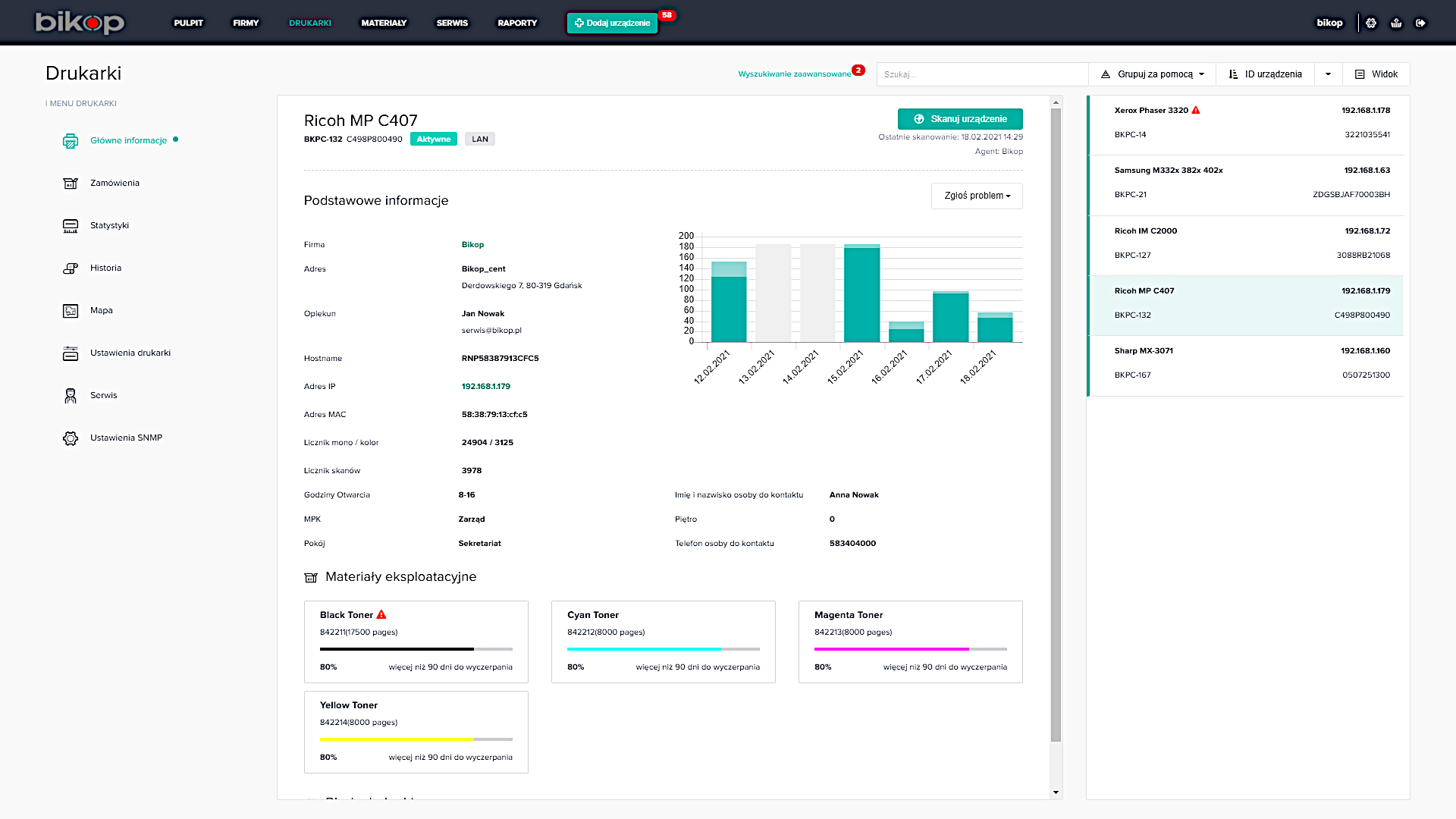Expand Grupuj za pomocą dropdown
1456x819 pixels.
pos(1153,74)
